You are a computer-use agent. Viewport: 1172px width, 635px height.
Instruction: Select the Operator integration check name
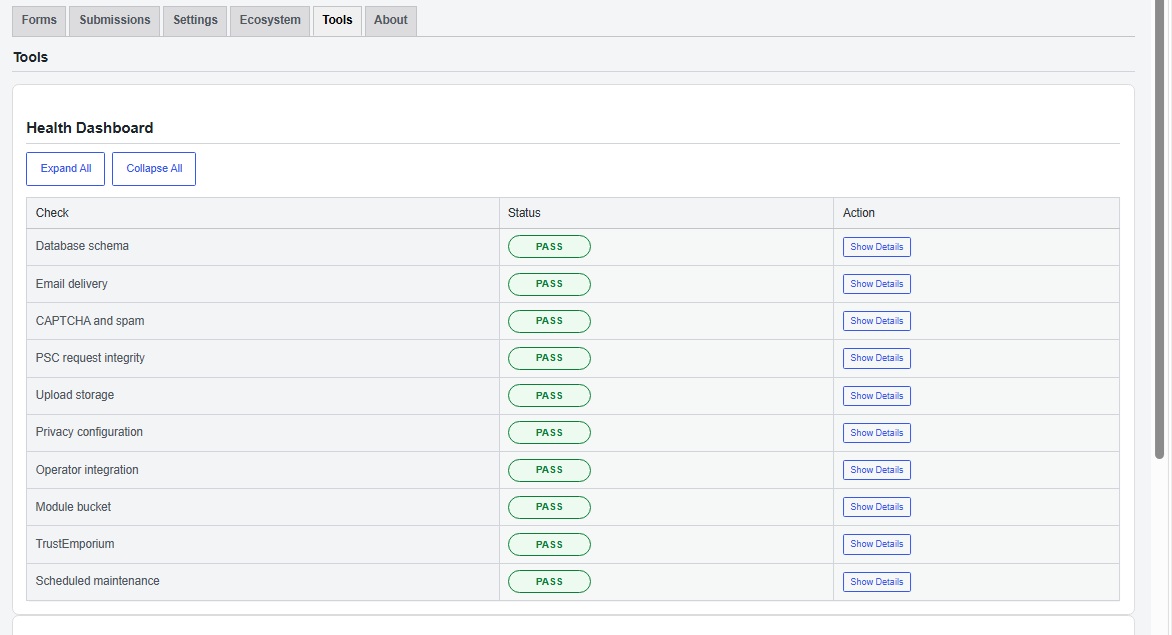87,470
